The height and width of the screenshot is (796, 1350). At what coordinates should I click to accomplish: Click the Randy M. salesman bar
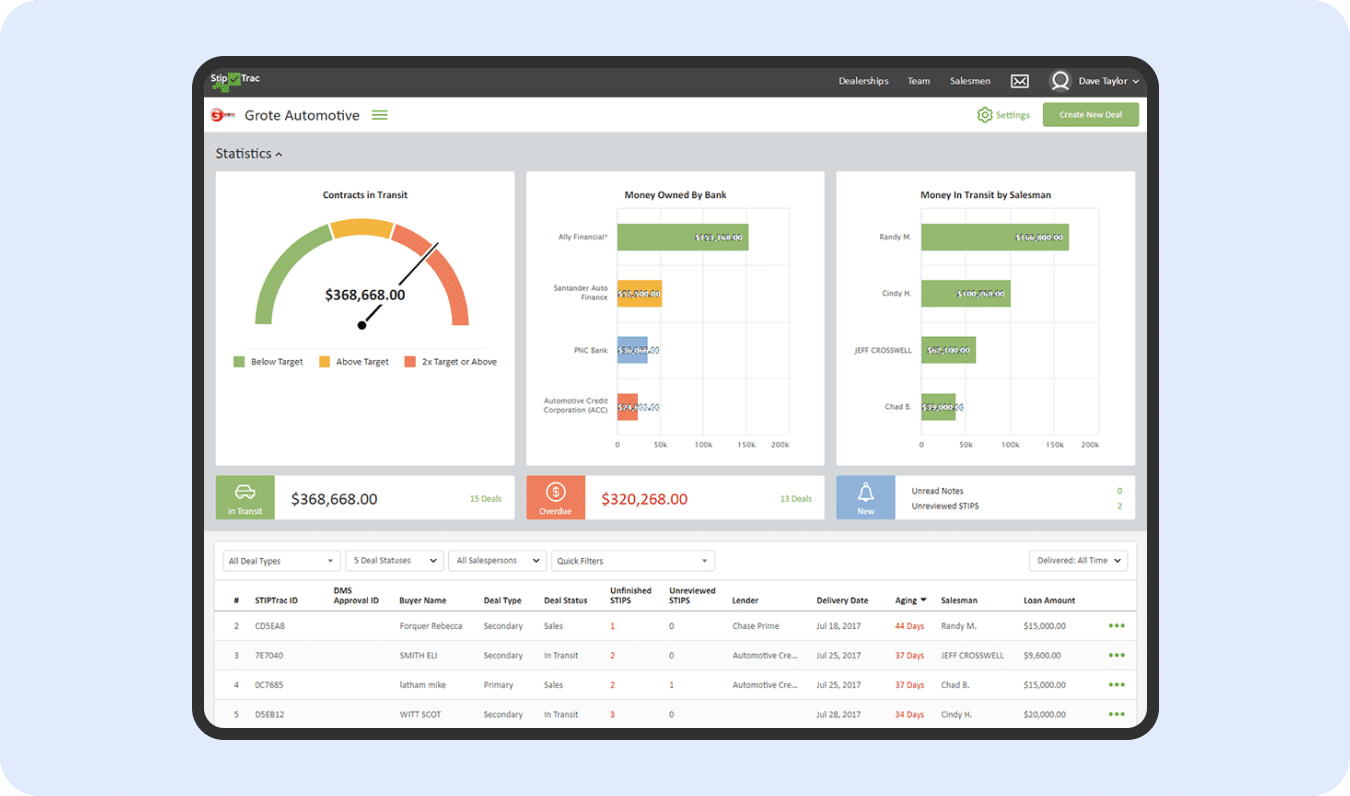[995, 237]
